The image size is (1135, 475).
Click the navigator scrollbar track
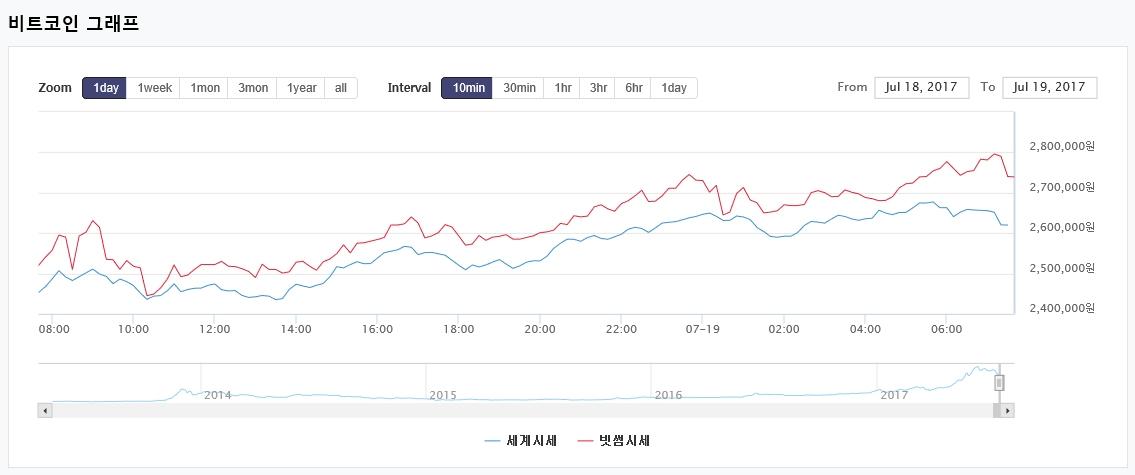(500, 410)
